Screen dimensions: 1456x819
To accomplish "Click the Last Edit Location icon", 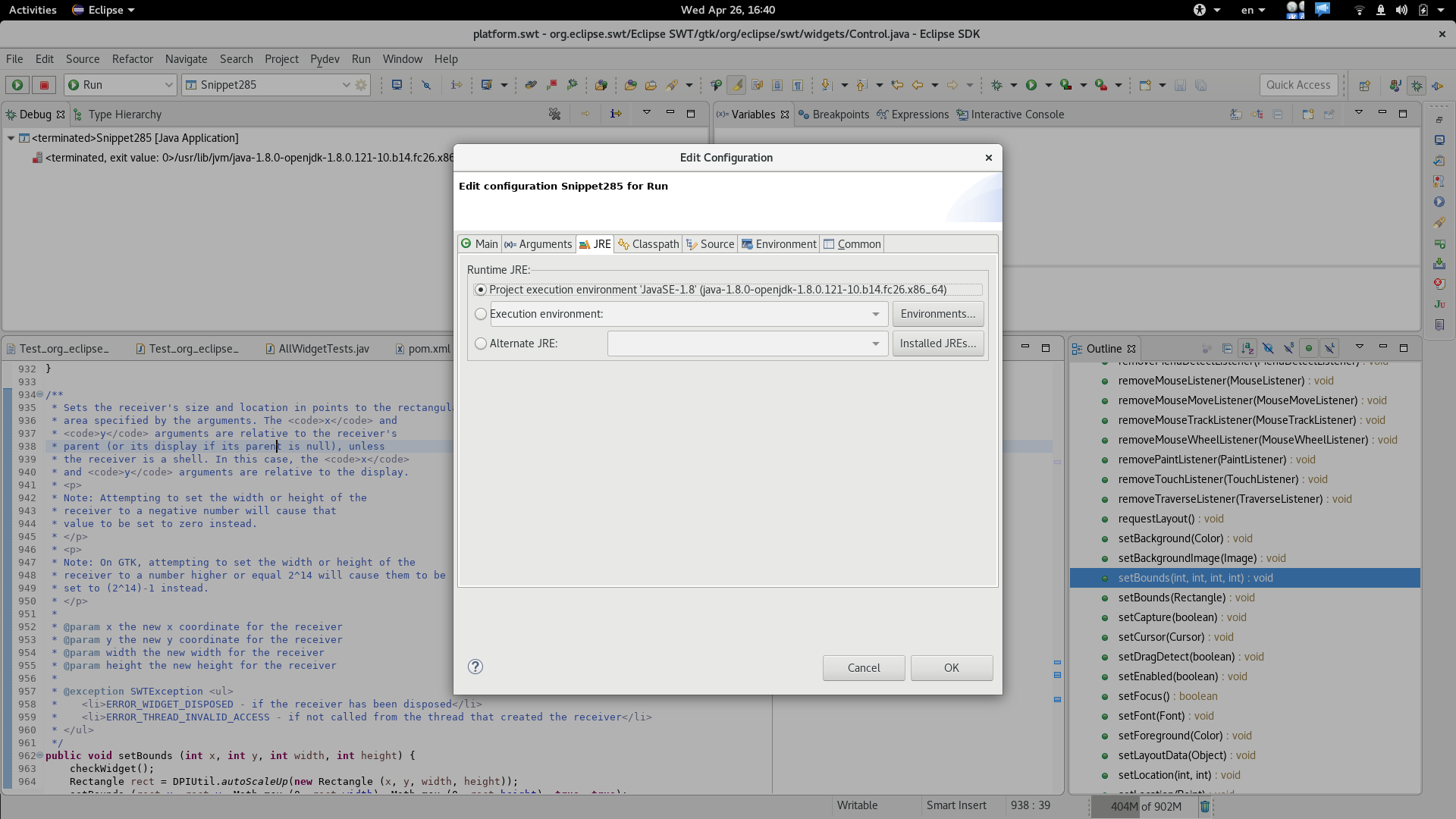I will tap(897, 85).
